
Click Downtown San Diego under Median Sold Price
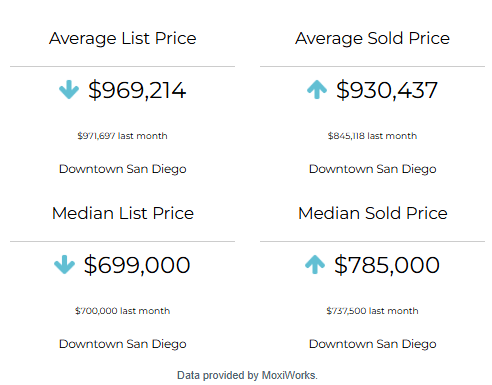373,344
